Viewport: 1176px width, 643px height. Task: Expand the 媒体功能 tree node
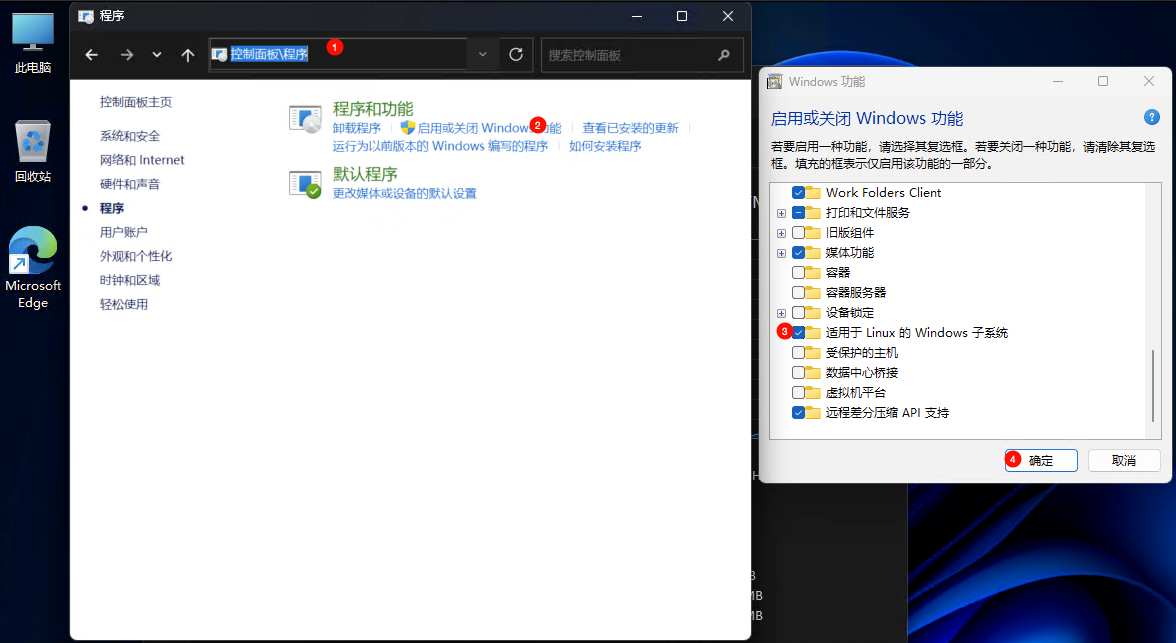point(782,254)
